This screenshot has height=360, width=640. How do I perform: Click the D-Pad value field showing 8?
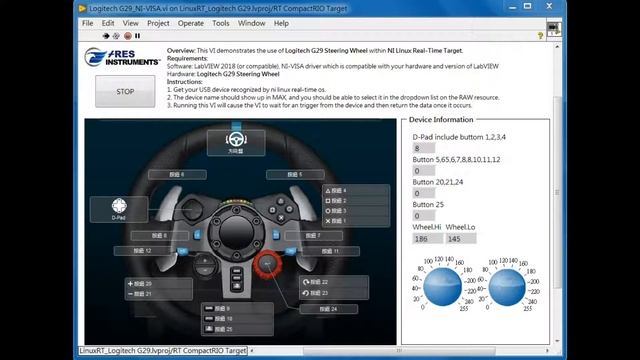pyautogui.click(x=424, y=148)
